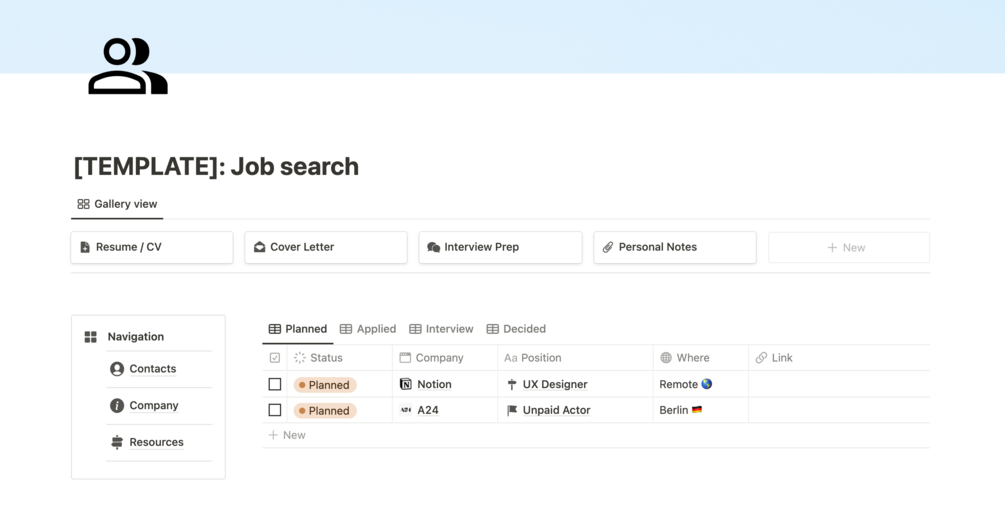Screen dimensions: 1005x506
Task: Open the Cover Letter gallery card
Action: (x=326, y=247)
